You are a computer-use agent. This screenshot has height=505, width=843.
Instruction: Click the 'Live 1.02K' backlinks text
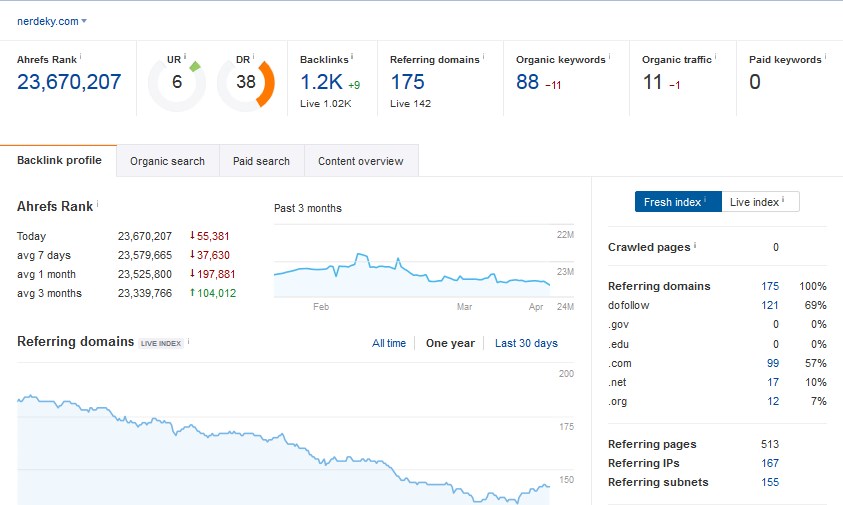(326, 104)
